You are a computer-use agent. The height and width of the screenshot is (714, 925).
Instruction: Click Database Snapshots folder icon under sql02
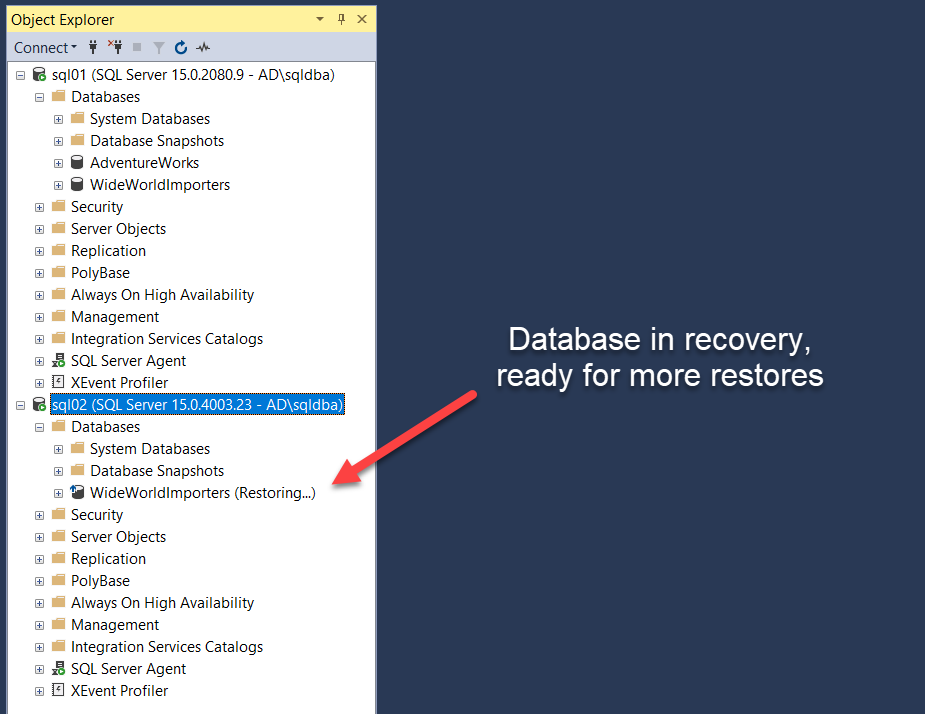77,470
